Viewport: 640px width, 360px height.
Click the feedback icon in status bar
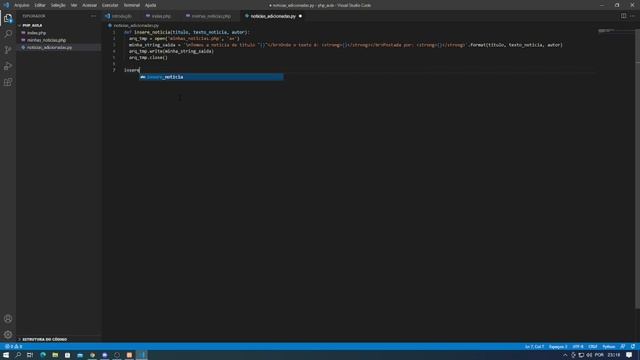click(x=622, y=347)
